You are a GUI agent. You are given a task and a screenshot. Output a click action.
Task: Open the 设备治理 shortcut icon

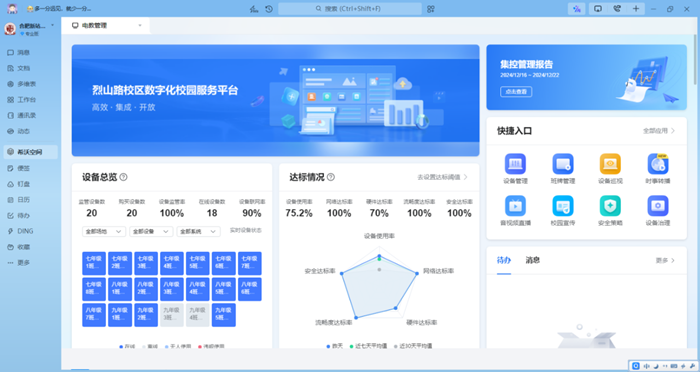click(658, 205)
